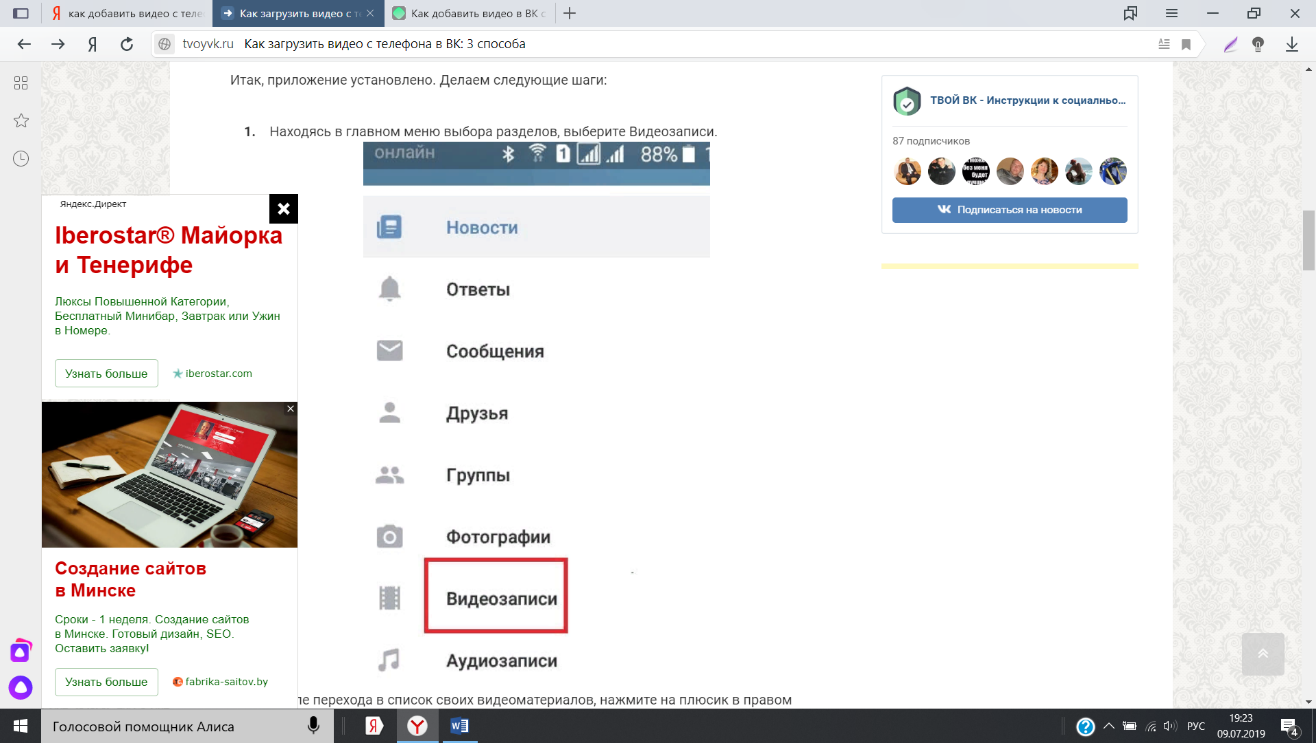Open bookmarks manager icon in title bar
The height and width of the screenshot is (743, 1316).
coord(1130,13)
